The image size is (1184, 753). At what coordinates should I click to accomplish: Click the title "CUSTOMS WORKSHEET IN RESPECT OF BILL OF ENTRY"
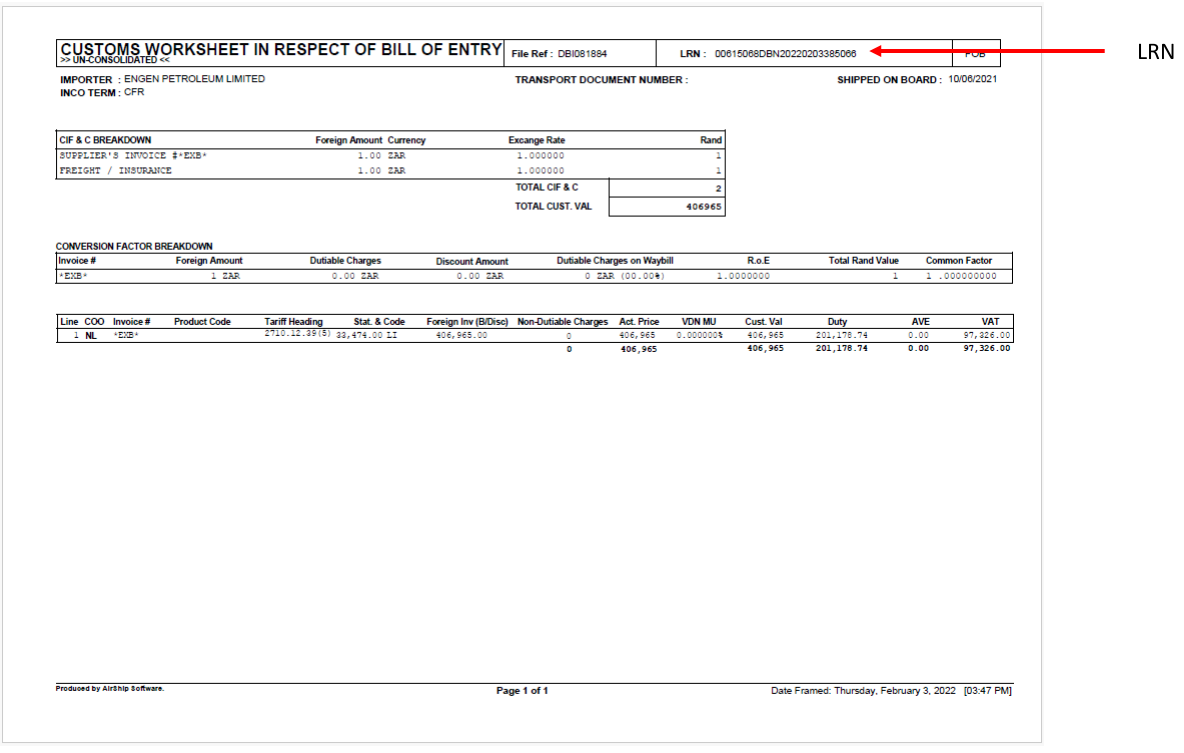pos(281,49)
